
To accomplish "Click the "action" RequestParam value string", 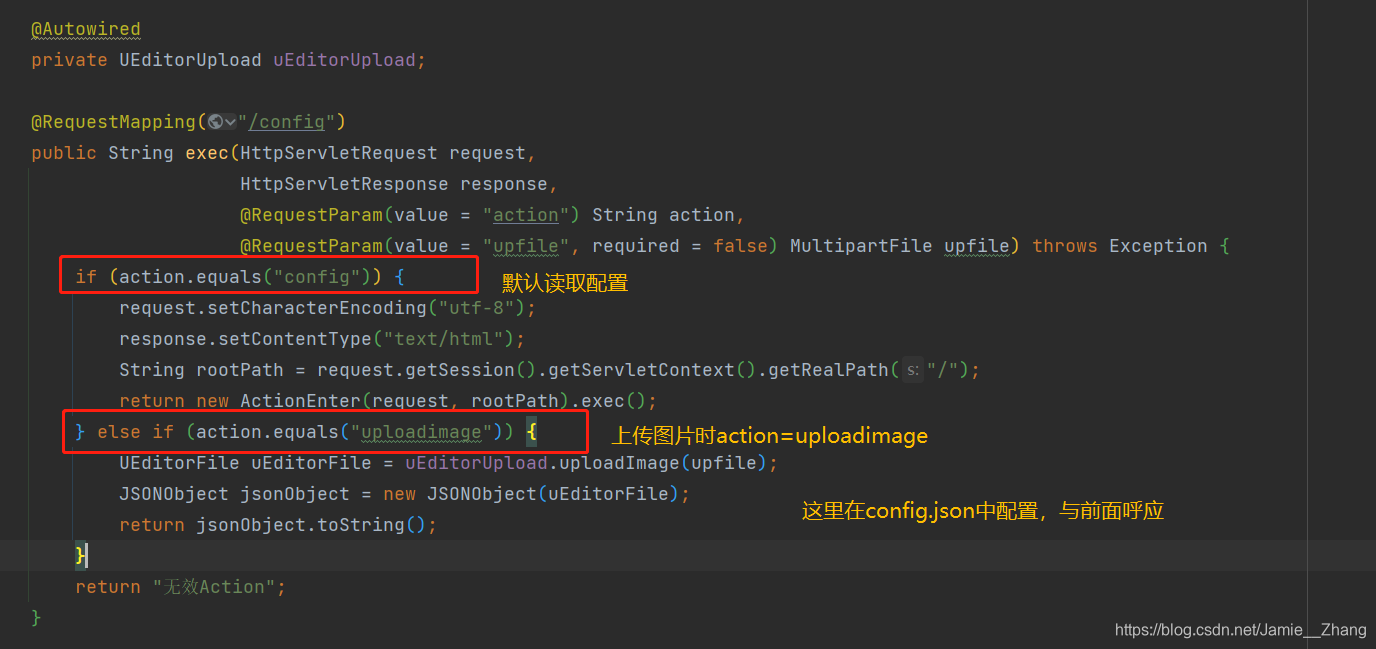I will pyautogui.click(x=526, y=215).
